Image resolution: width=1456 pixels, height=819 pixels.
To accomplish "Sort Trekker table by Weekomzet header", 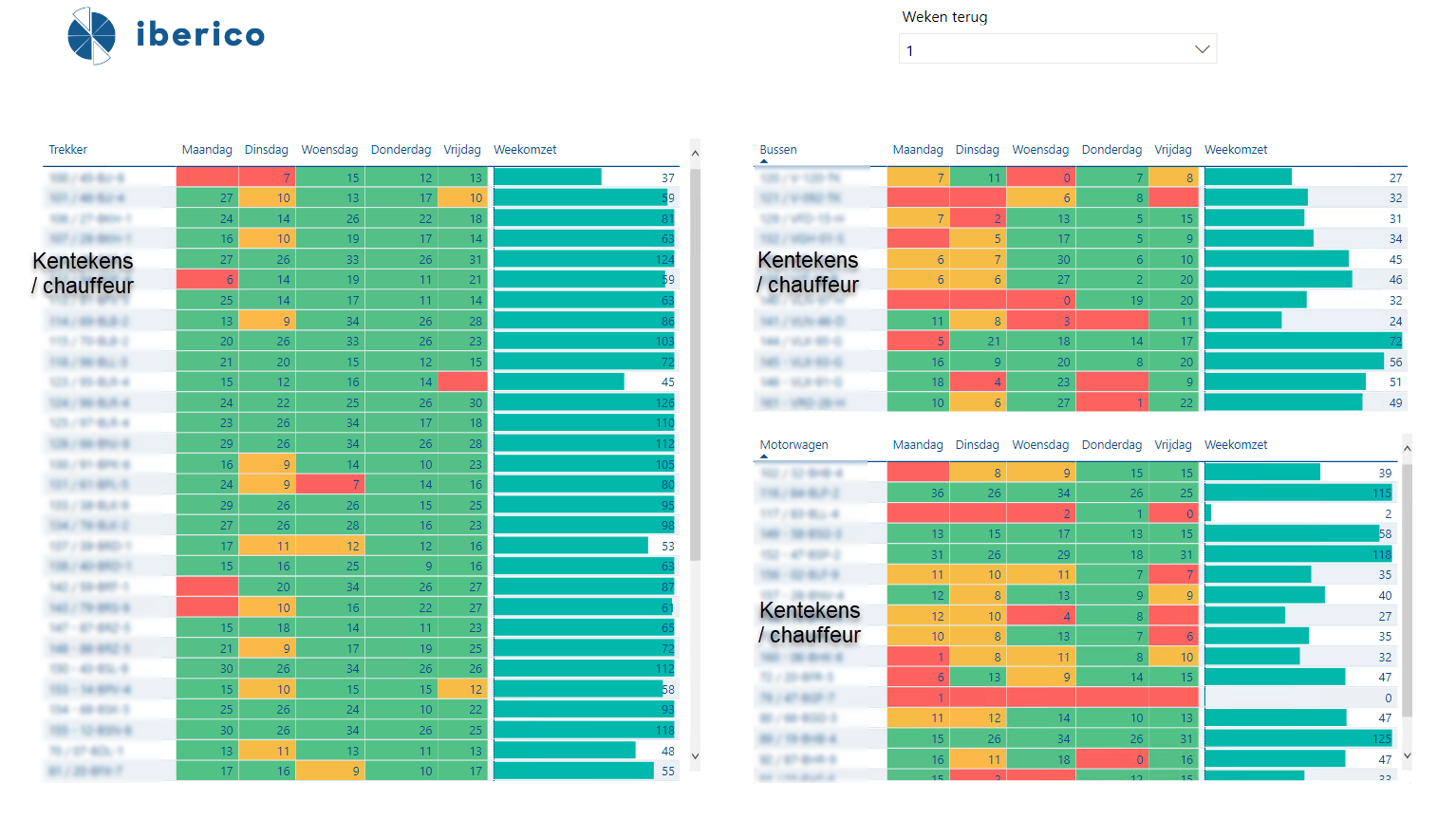I will click(x=525, y=150).
